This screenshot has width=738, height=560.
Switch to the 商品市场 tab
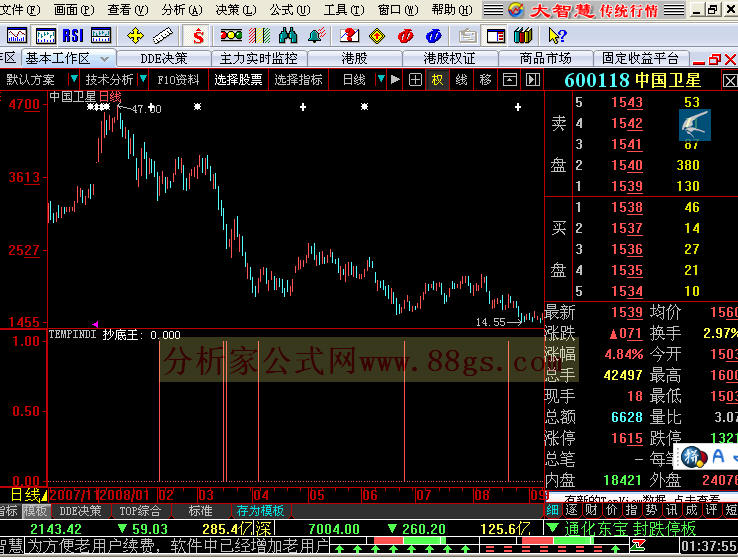[545, 58]
